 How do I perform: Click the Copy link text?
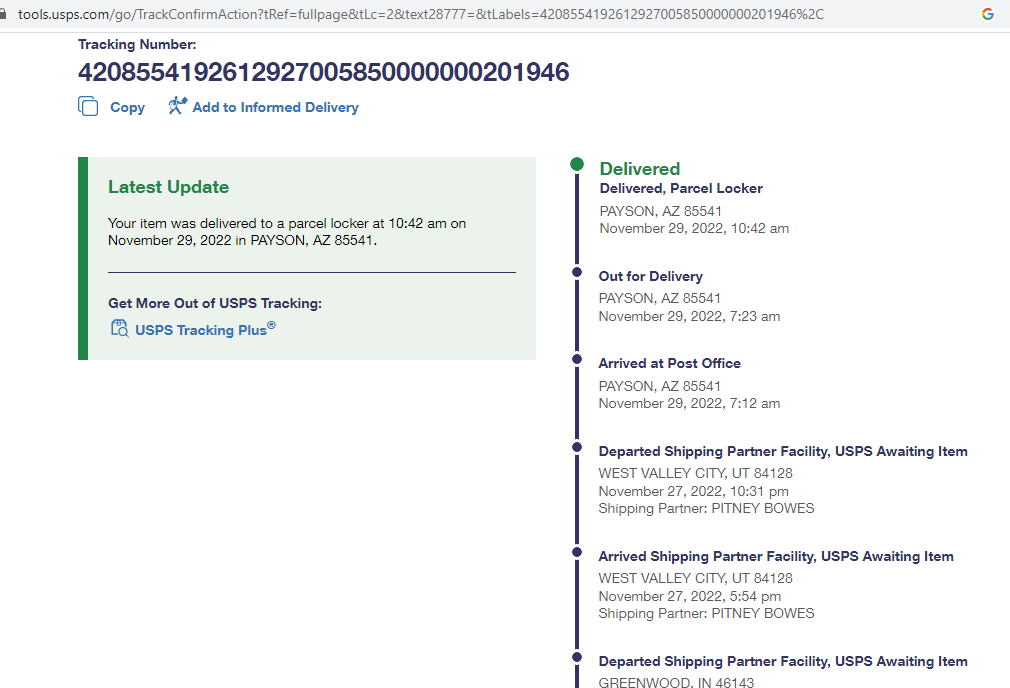click(x=127, y=107)
